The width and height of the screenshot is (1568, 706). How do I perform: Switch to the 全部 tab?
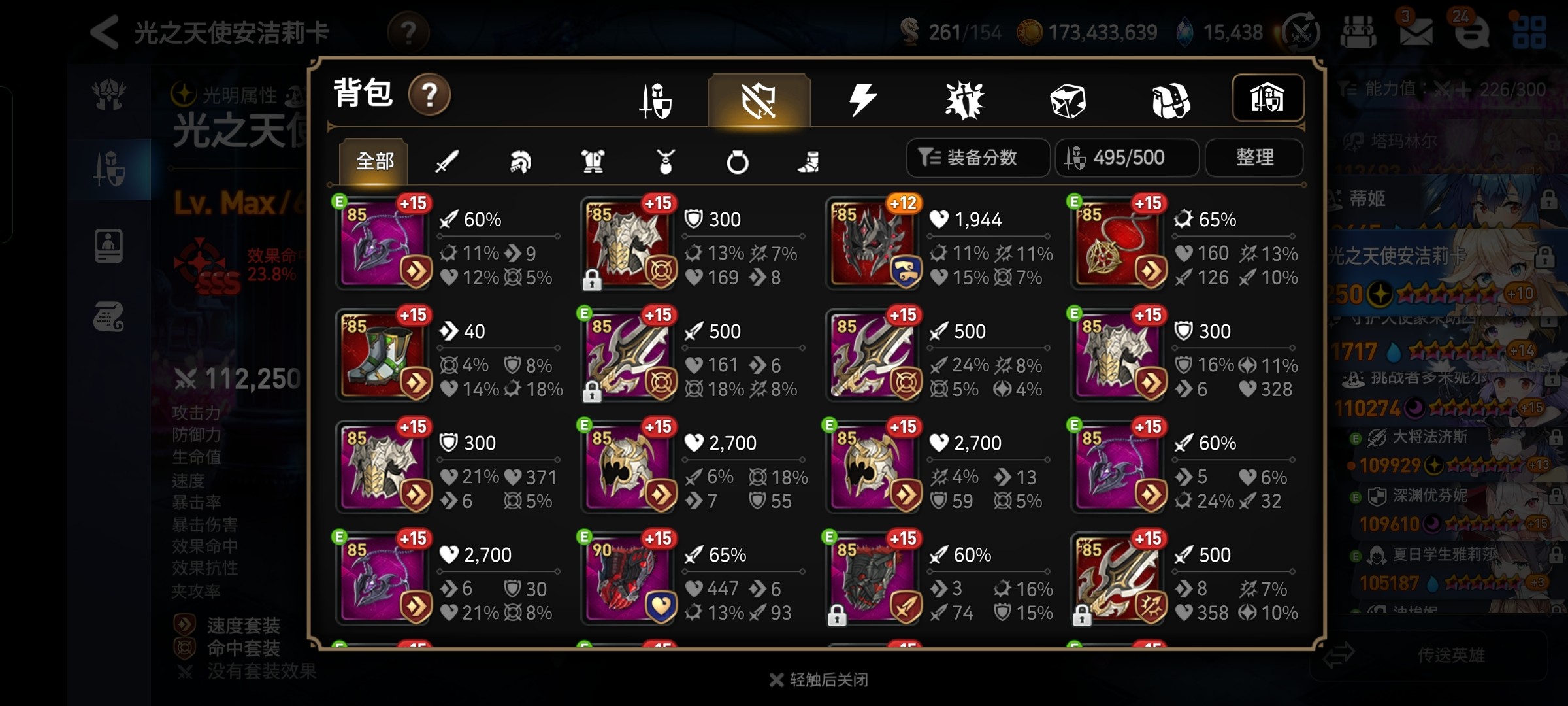(374, 161)
